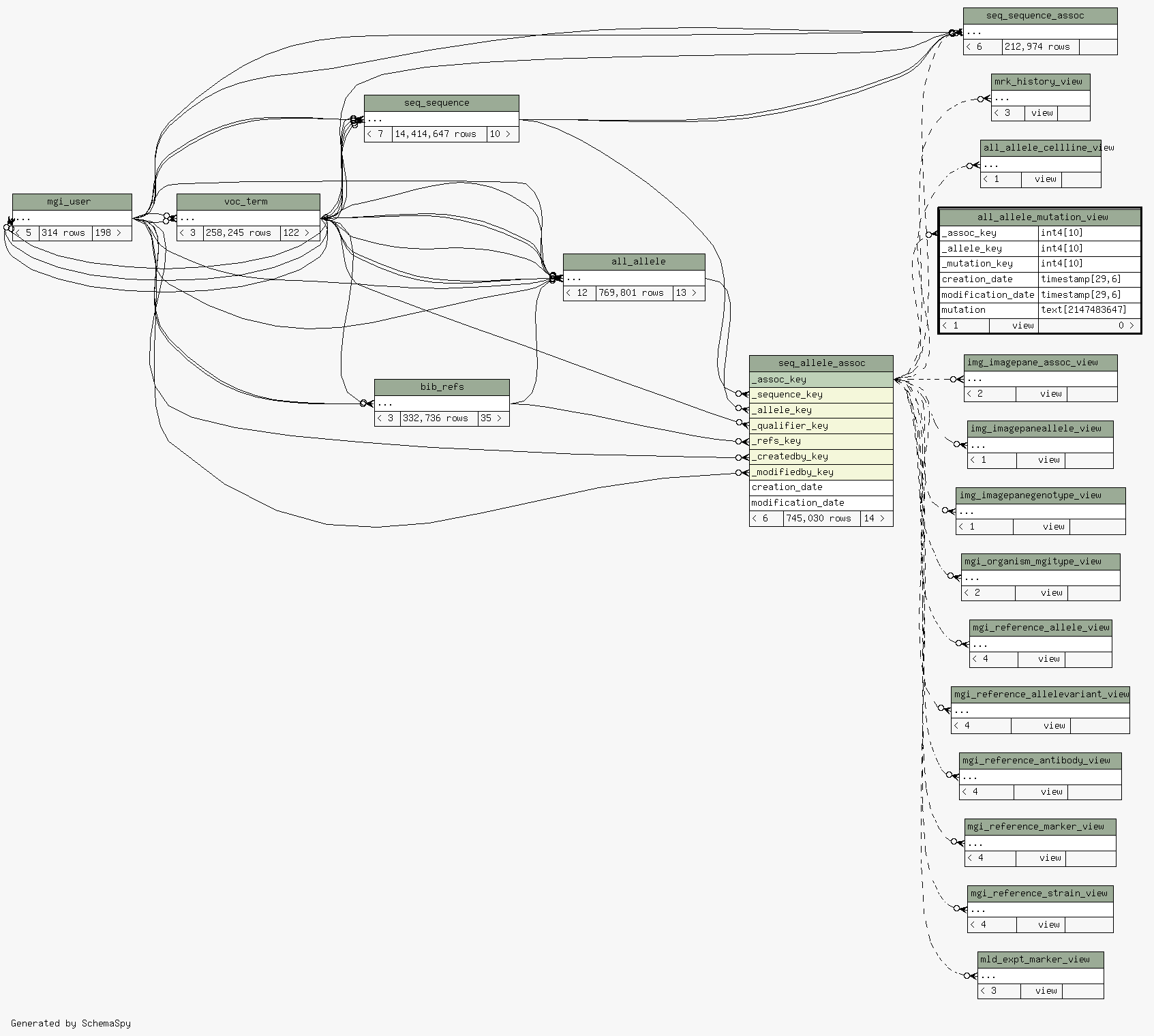This screenshot has width=1154, height=1036.
Task: Expand collapsed columns of bib_refs
Action: 442,403
